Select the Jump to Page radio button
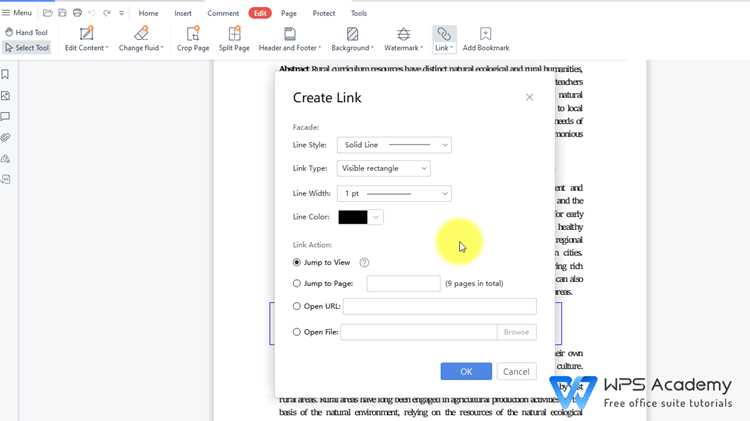Screen dimensions: 750x421 click(297, 283)
